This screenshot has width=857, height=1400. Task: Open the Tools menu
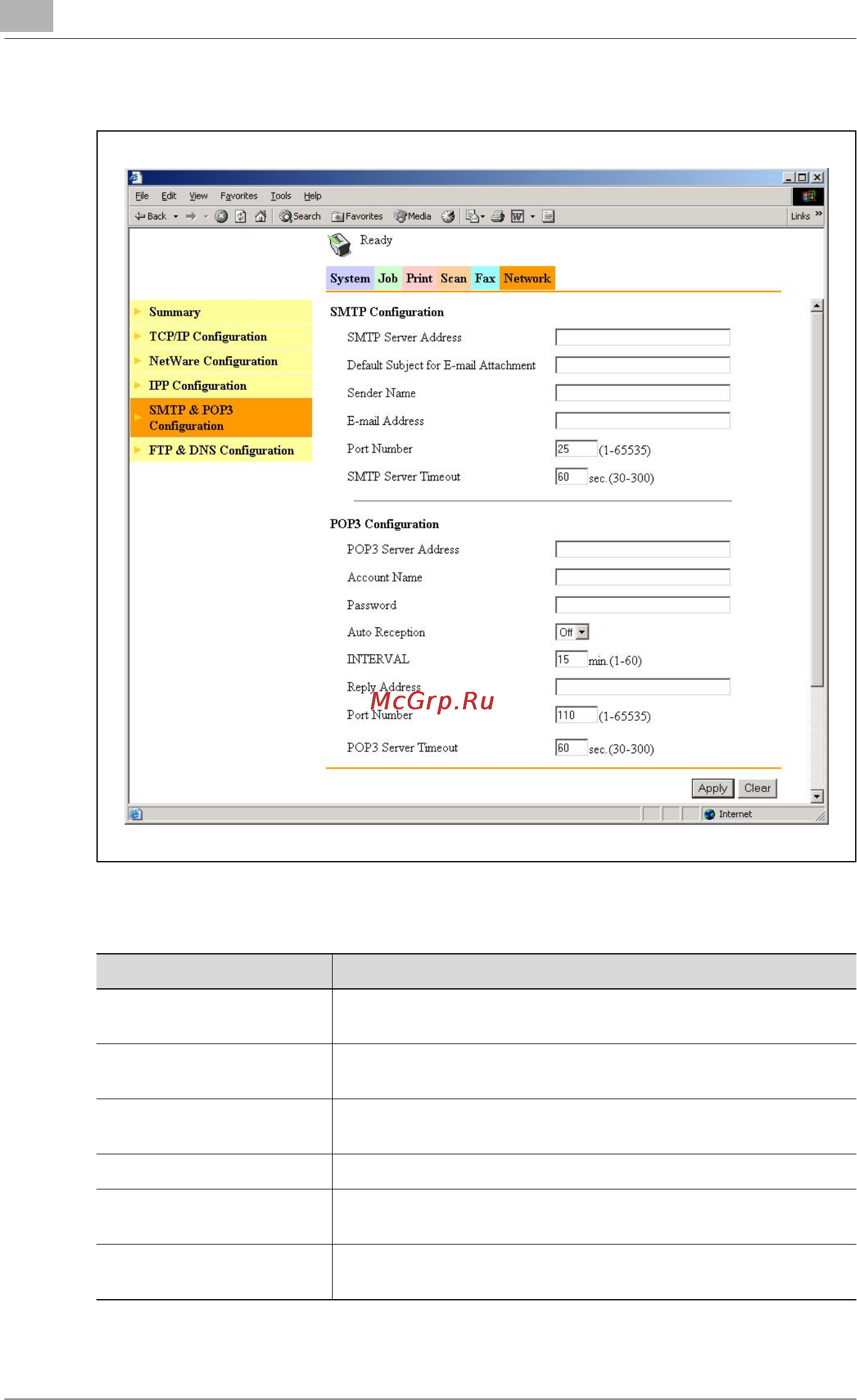[281, 196]
